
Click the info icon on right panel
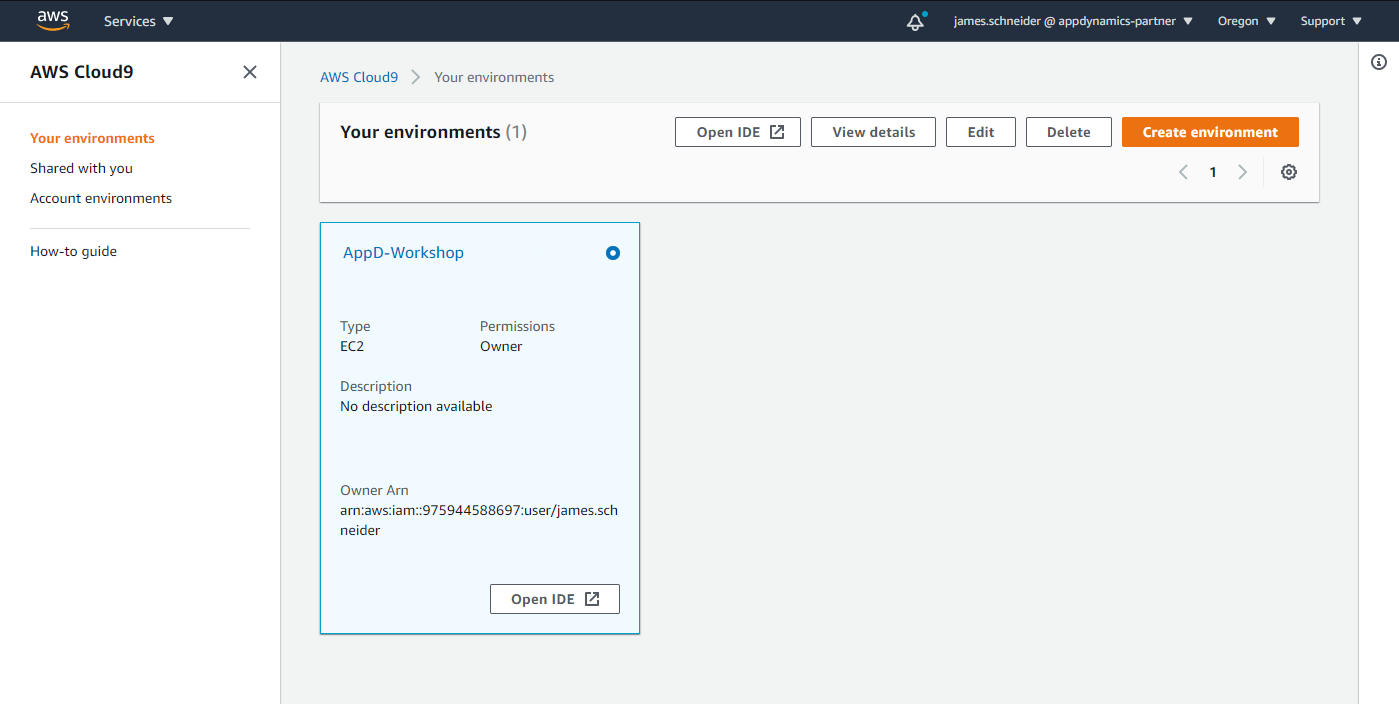pos(1379,62)
